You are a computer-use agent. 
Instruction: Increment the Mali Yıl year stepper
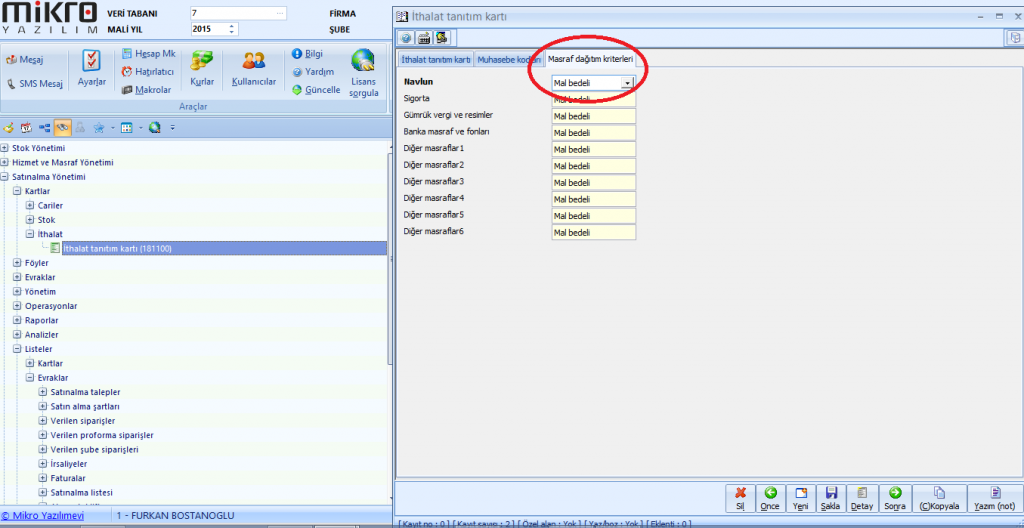point(233,26)
